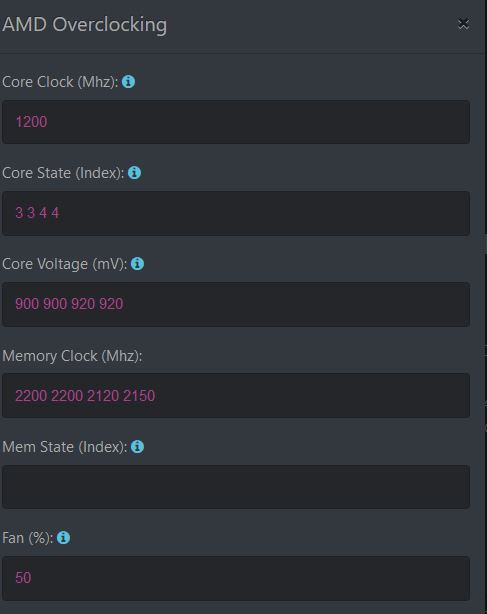Click the Core State field with 3 3 4 4
This screenshot has height=614, width=487.
click(x=236, y=213)
